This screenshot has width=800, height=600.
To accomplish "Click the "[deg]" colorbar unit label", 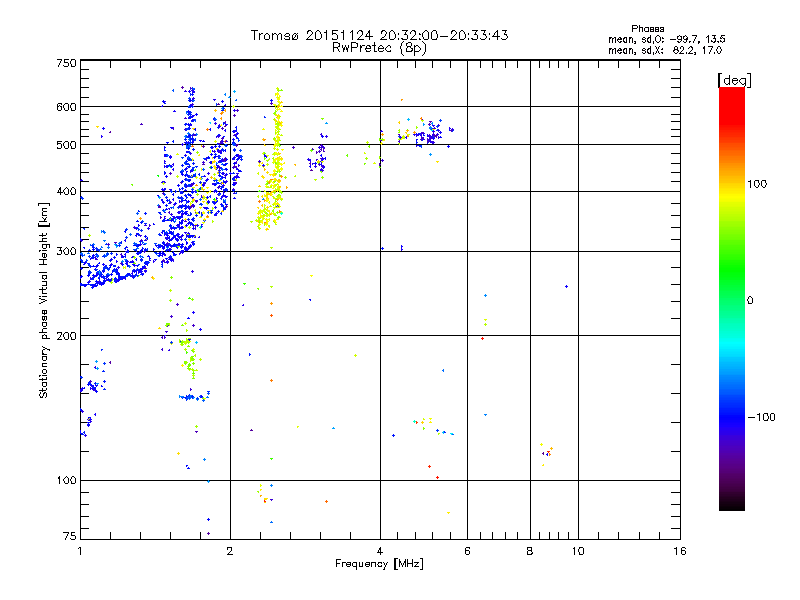I will tap(734, 80).
